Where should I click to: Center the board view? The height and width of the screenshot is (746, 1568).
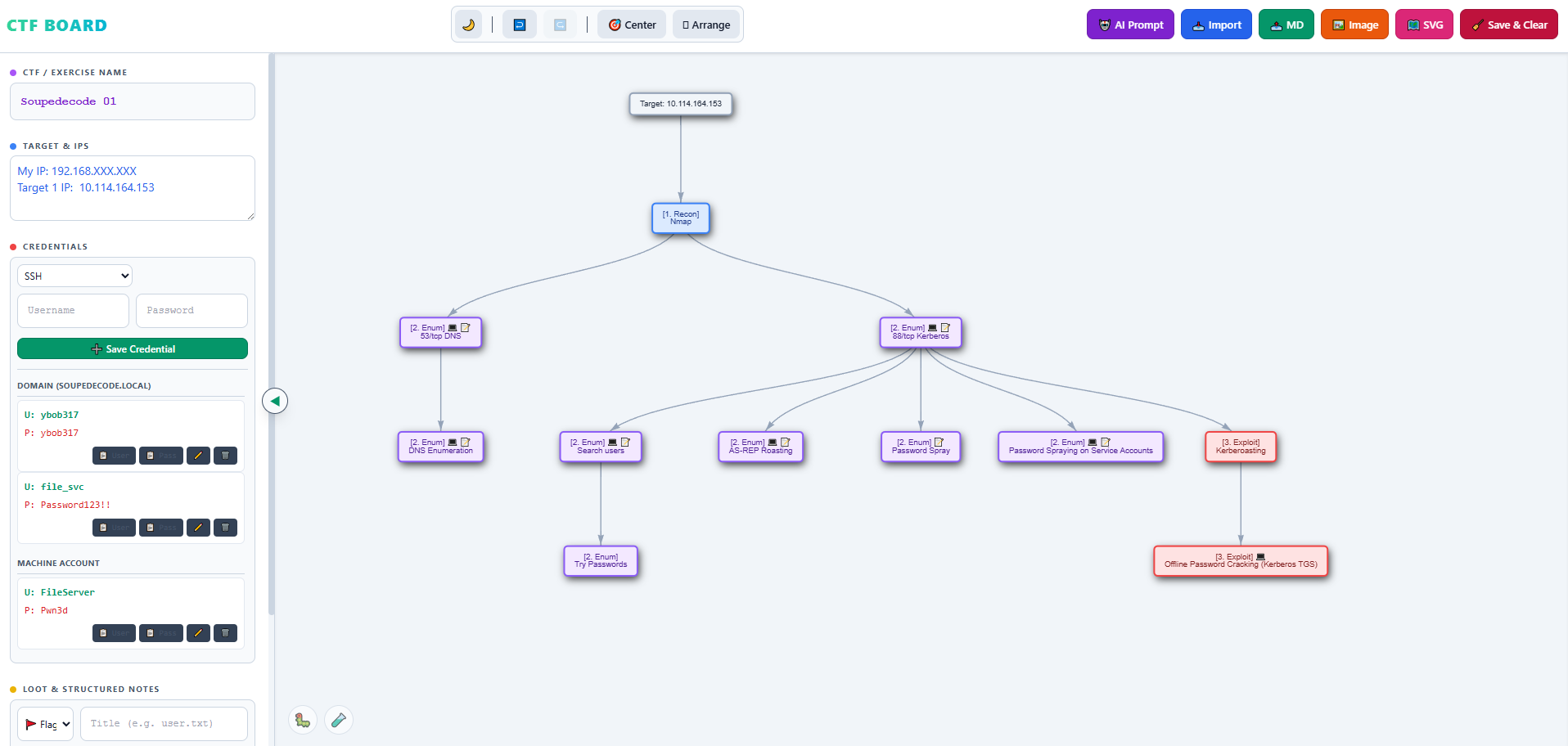click(x=632, y=25)
